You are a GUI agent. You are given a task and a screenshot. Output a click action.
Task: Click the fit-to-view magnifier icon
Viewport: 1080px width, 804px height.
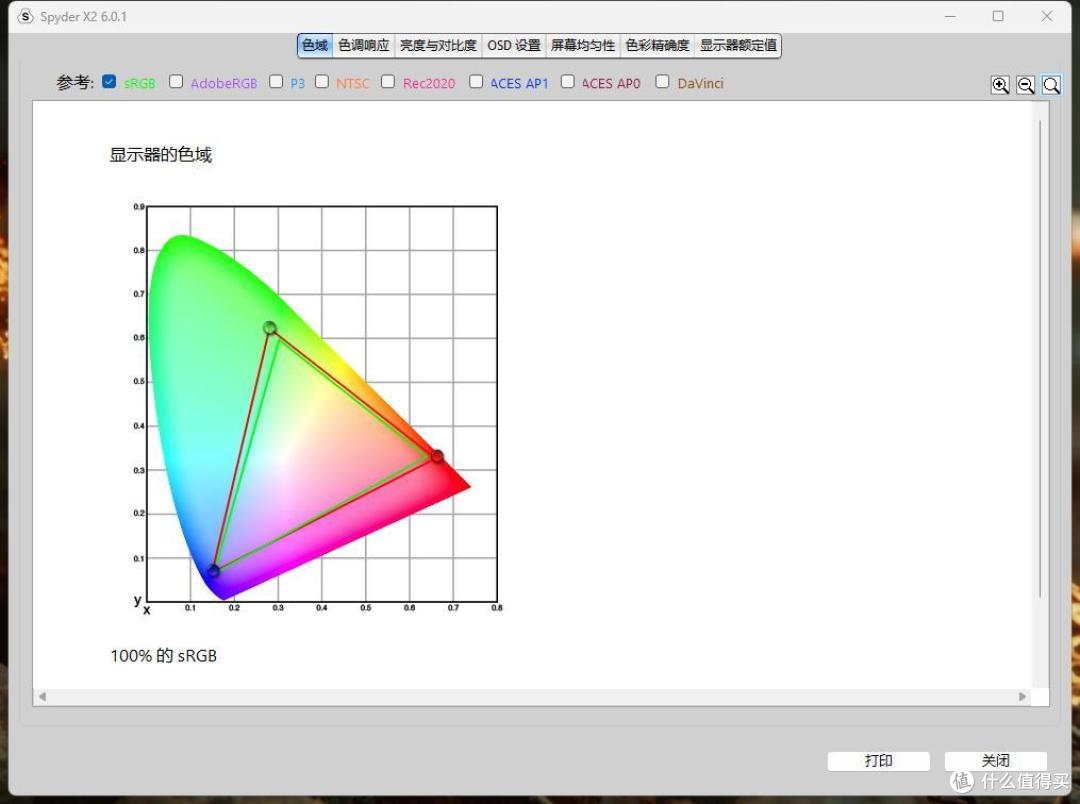pyautogui.click(x=1051, y=85)
